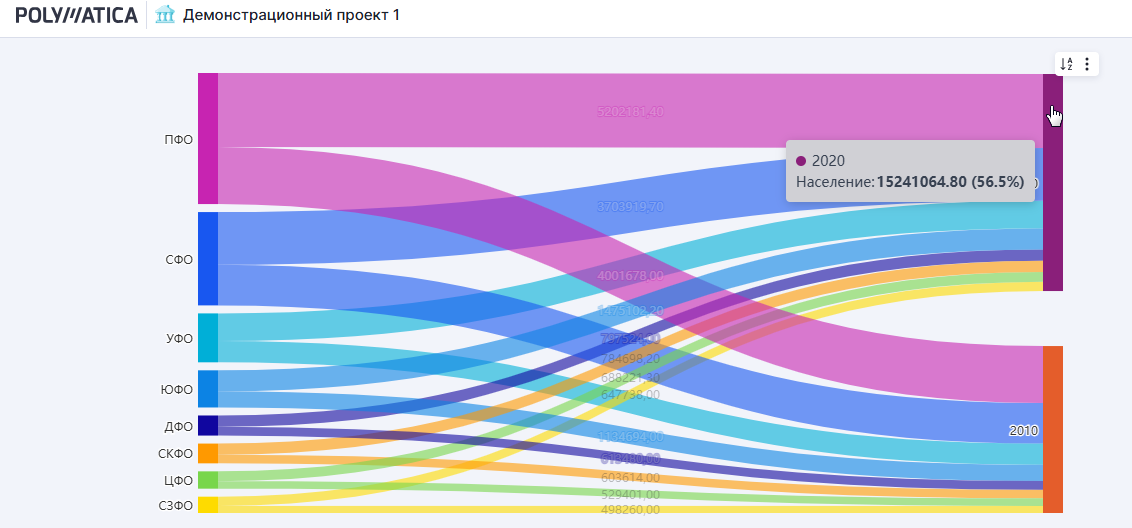Open the Демонстрационный проект 1 title
The height and width of the screenshot is (528, 1132).
(291, 16)
